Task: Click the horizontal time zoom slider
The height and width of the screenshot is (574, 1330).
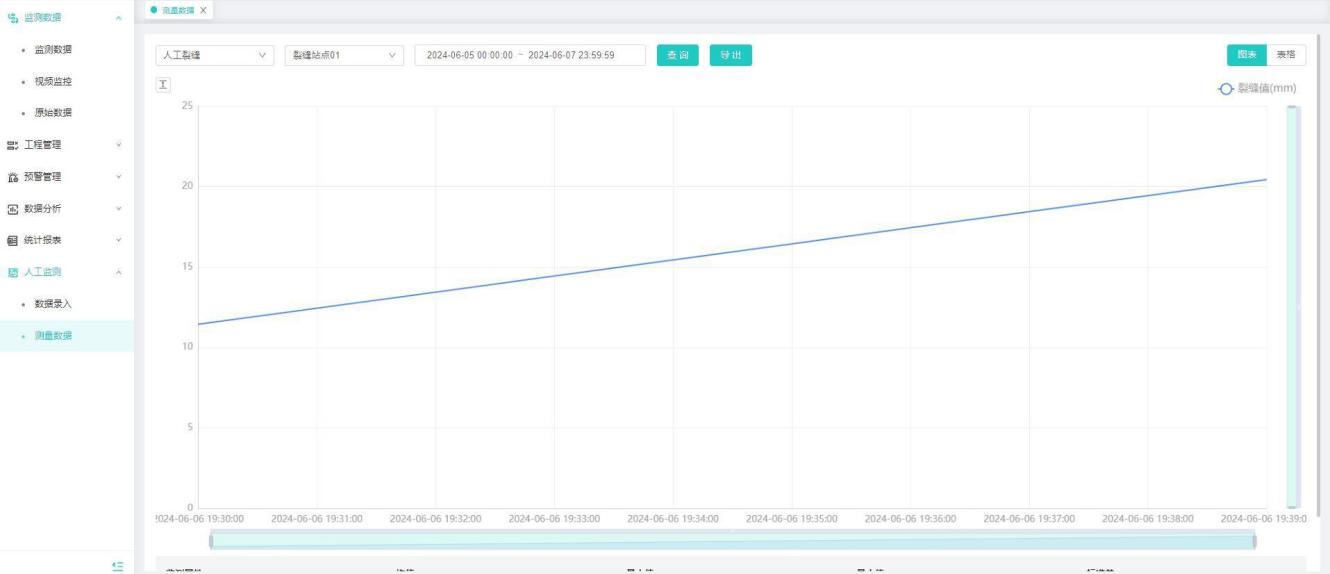Action: point(732,541)
